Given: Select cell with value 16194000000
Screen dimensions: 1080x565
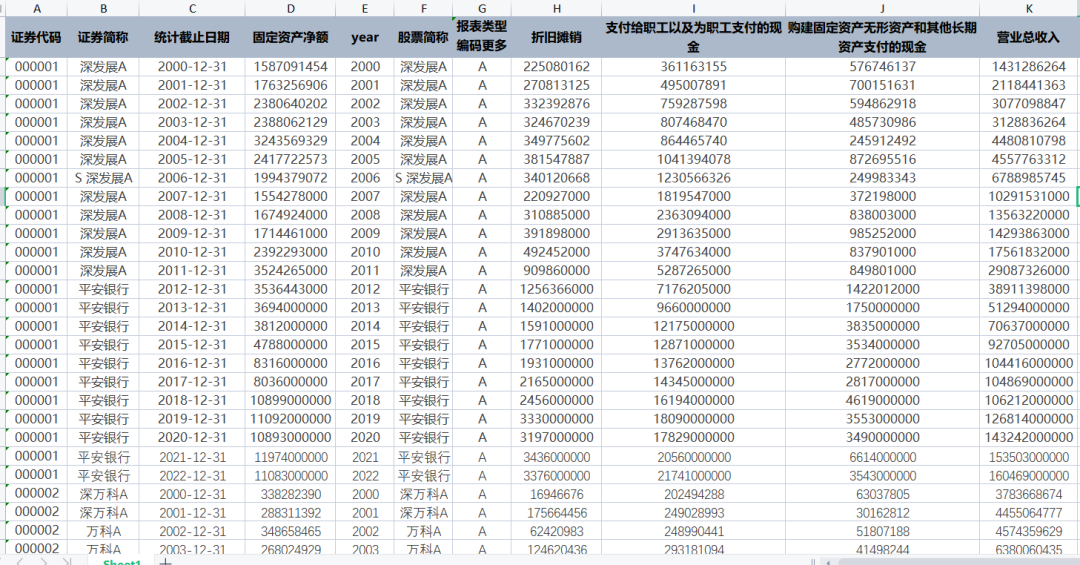Looking at the screenshot, I should (693, 401).
